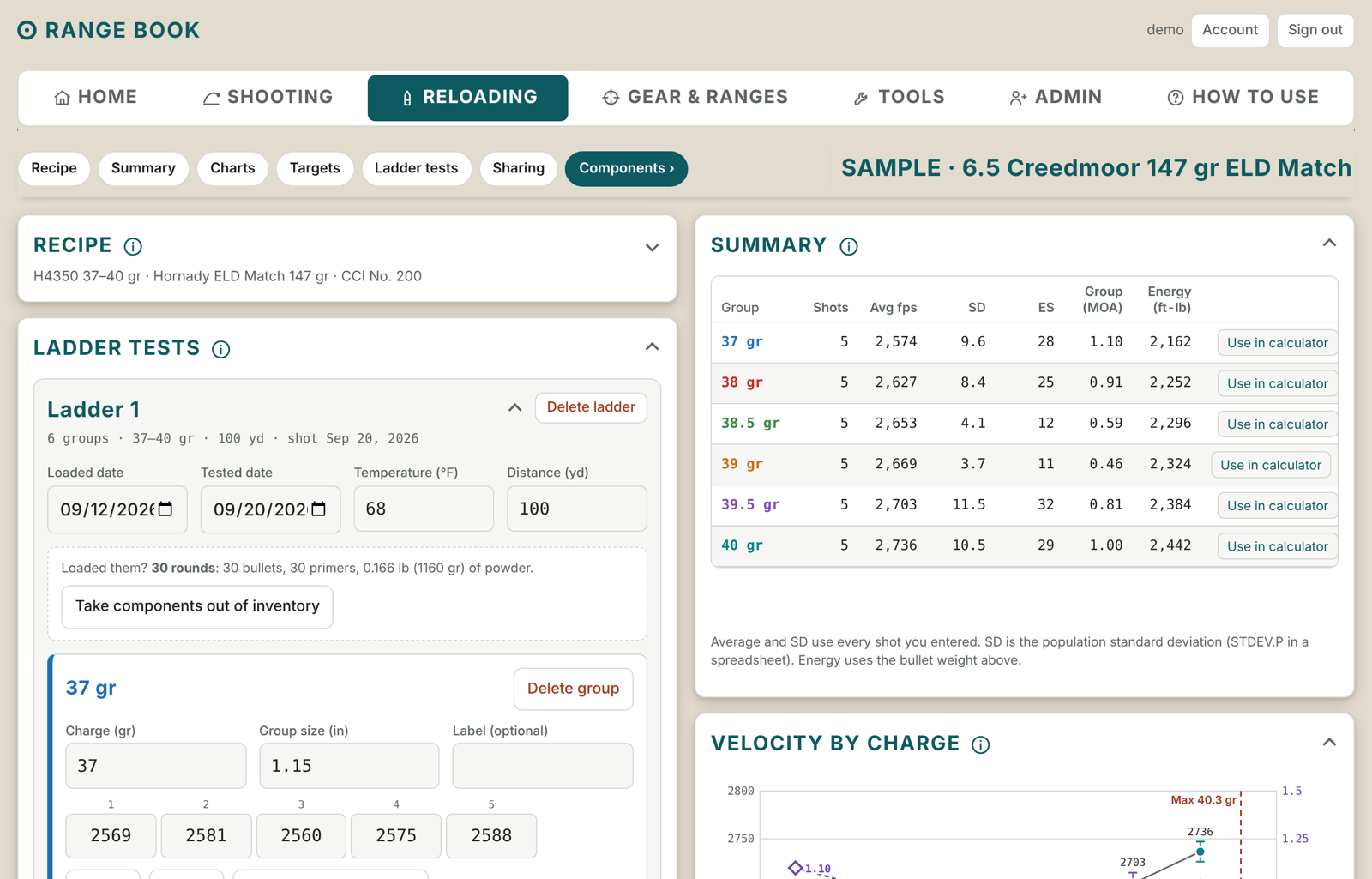This screenshot has height=879, width=1372.
Task: Open info icon beside Velocity by Charge
Action: [x=981, y=744]
